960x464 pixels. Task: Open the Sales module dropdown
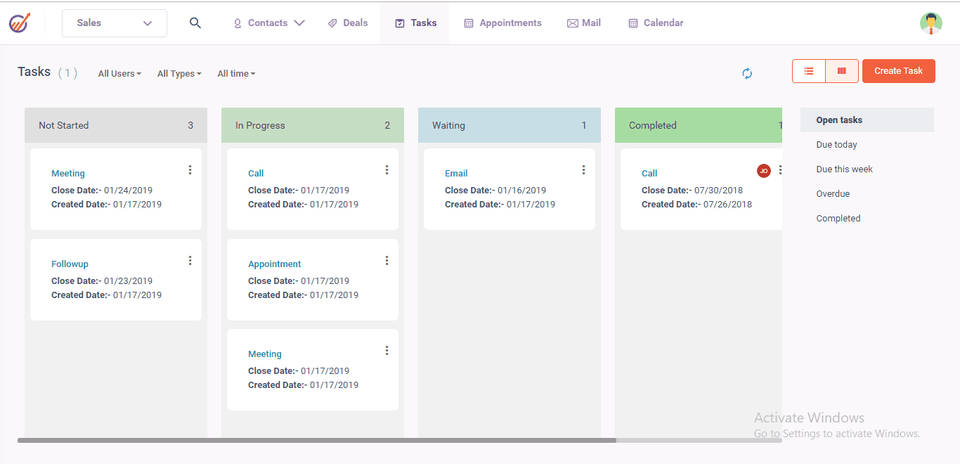(x=114, y=23)
